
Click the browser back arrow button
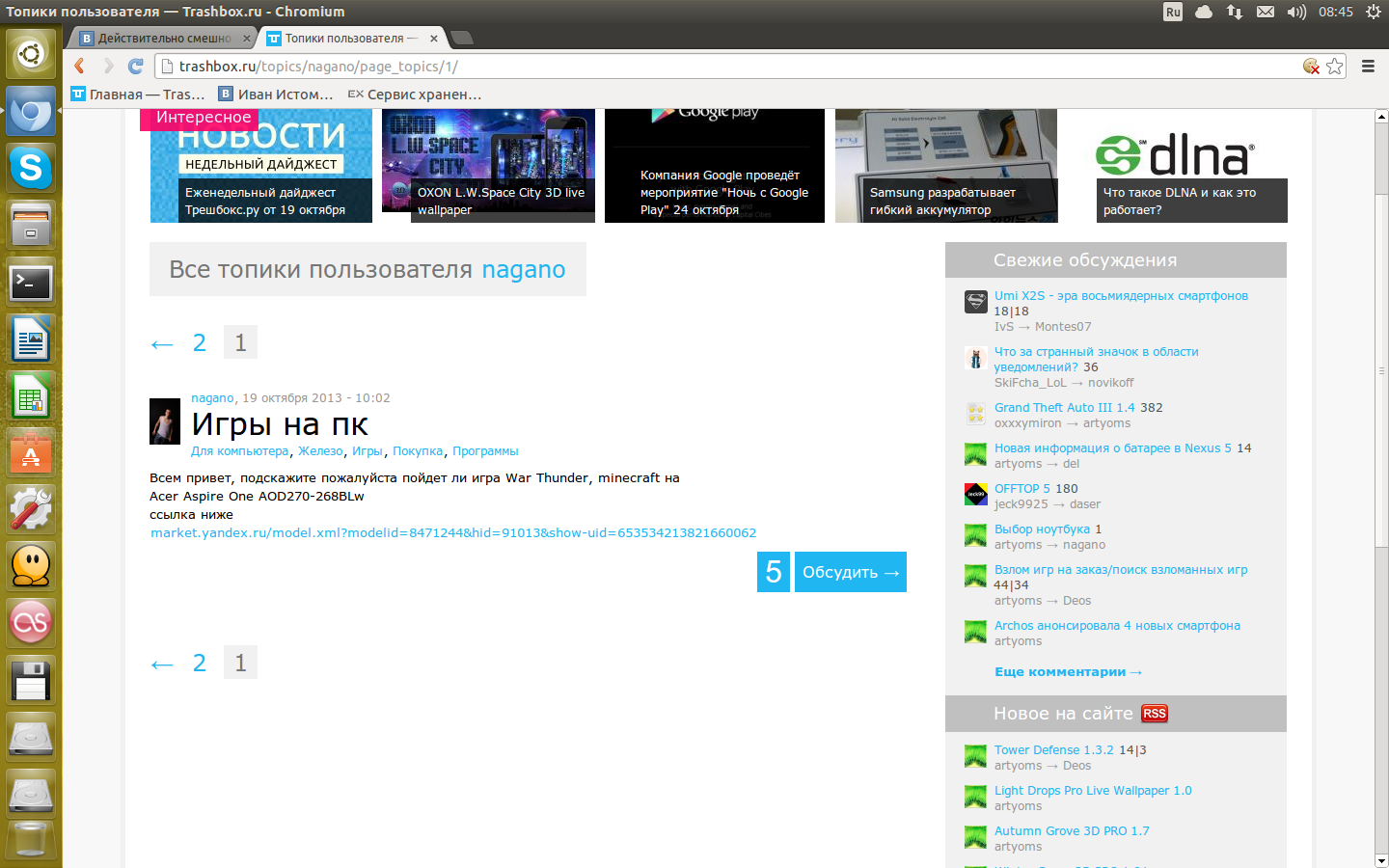click(x=80, y=66)
